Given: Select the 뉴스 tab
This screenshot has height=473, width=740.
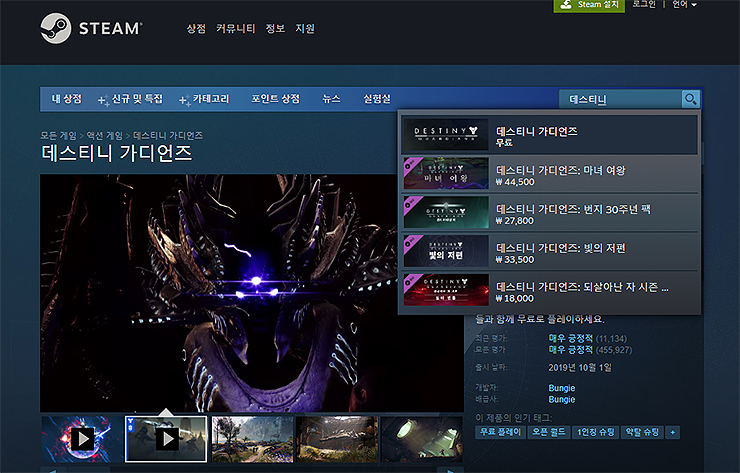Looking at the screenshot, I should pyautogui.click(x=331, y=99).
